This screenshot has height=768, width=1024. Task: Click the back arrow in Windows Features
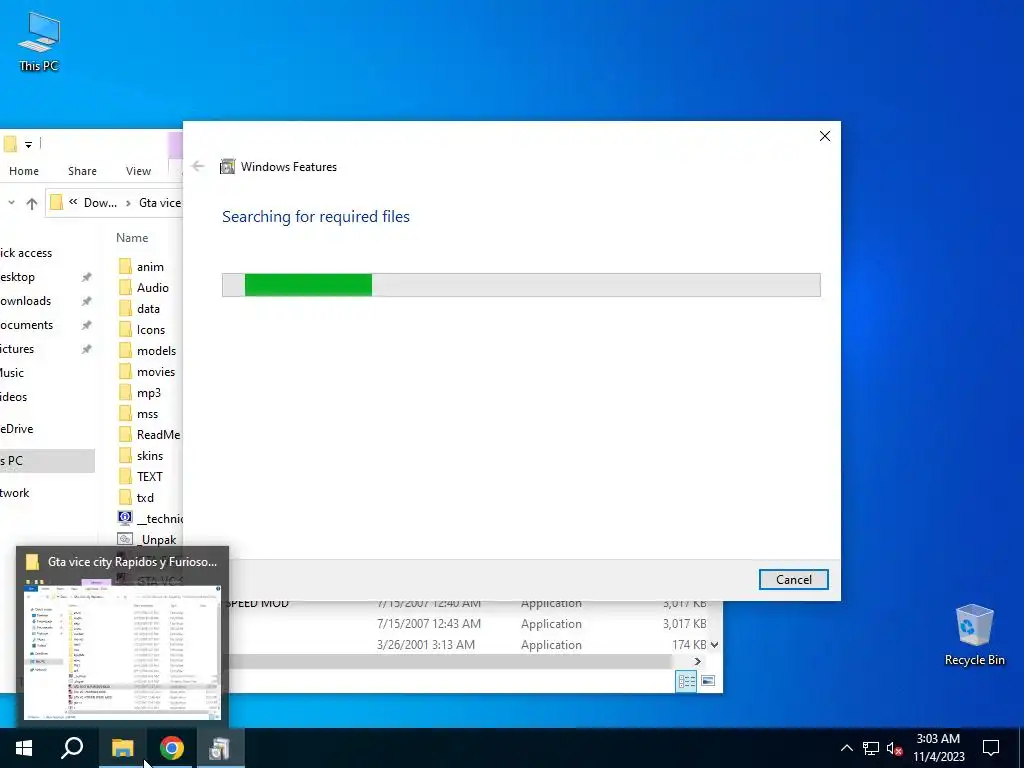click(x=198, y=167)
